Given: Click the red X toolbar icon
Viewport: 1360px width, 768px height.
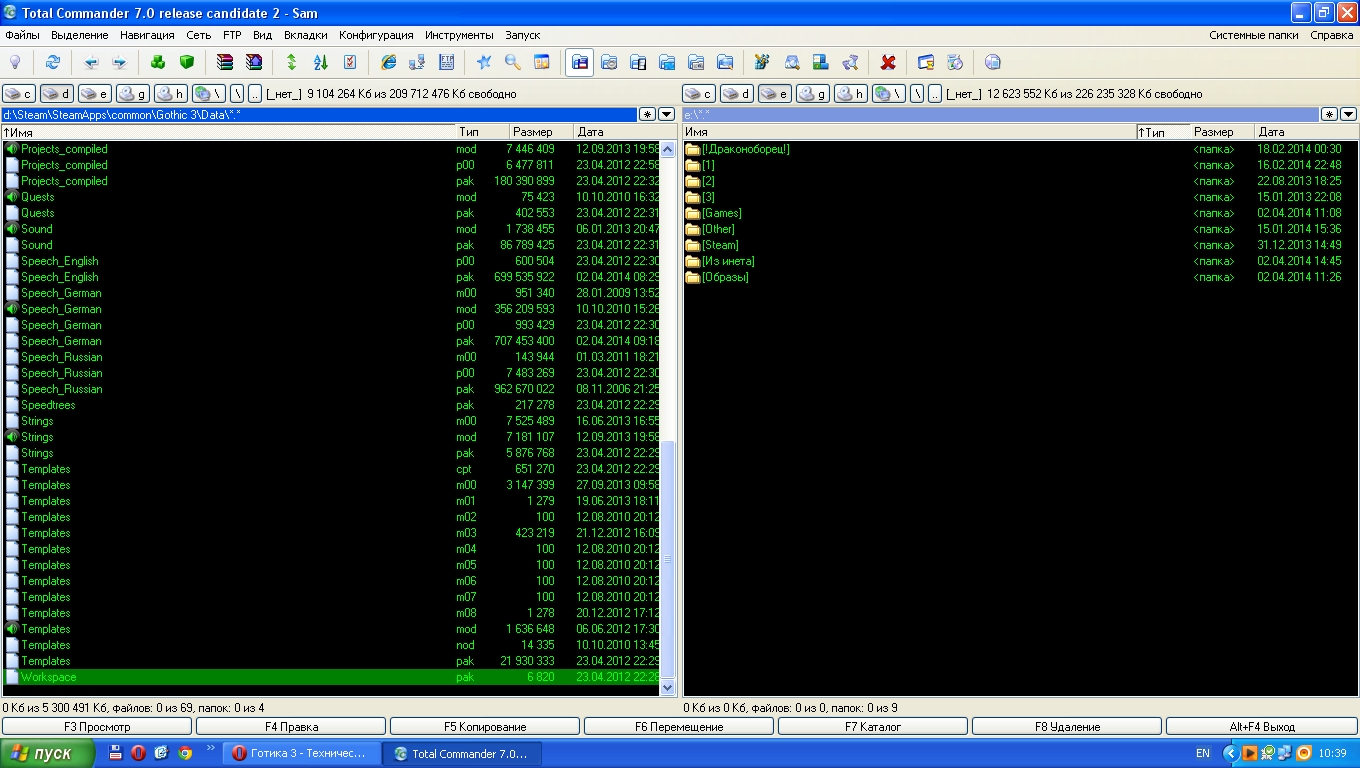Looking at the screenshot, I should 887,62.
